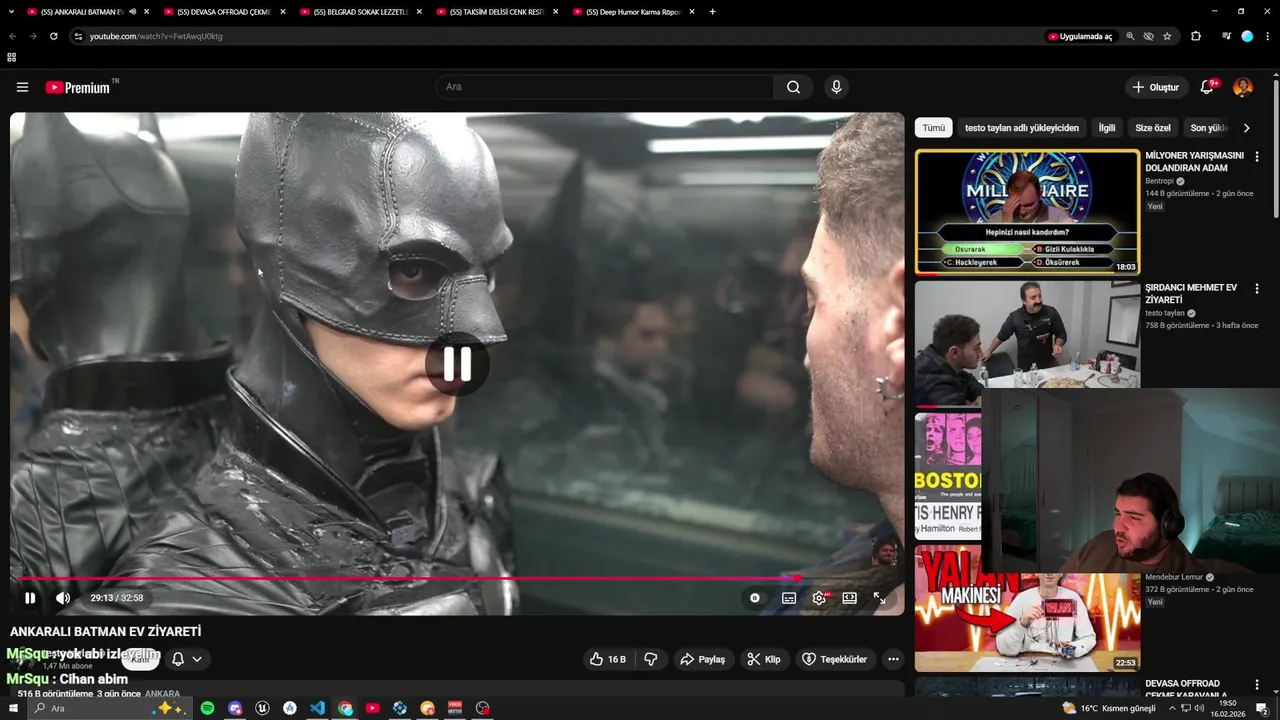The height and width of the screenshot is (720, 1280).
Task: Show hidden system tray icons
Action: [1173, 708]
